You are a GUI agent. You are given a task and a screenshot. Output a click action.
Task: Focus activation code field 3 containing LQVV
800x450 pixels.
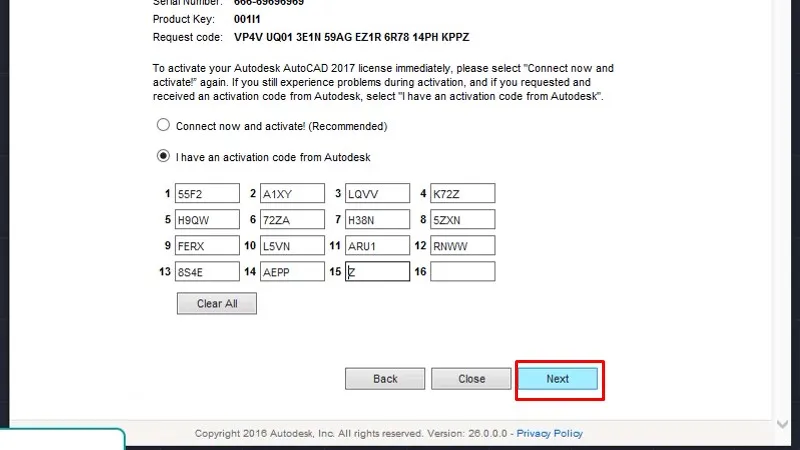coord(377,194)
